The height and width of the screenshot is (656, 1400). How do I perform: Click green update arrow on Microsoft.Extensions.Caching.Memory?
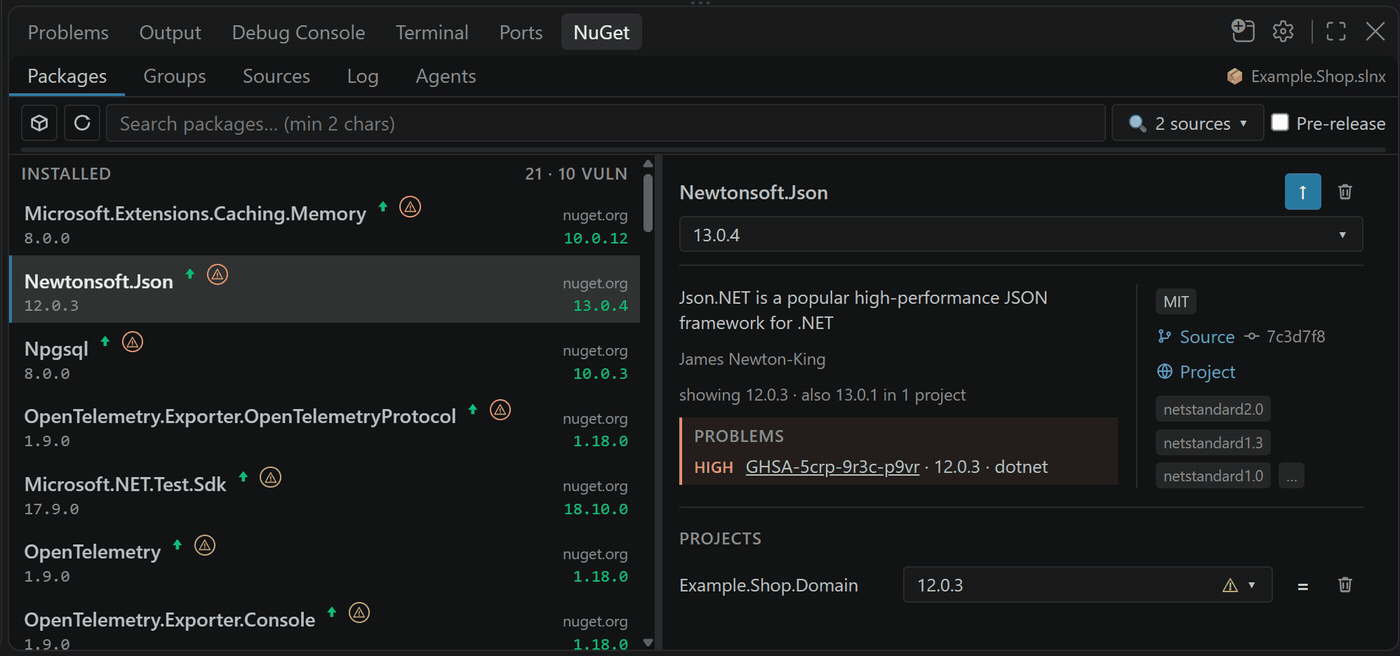click(x=382, y=207)
